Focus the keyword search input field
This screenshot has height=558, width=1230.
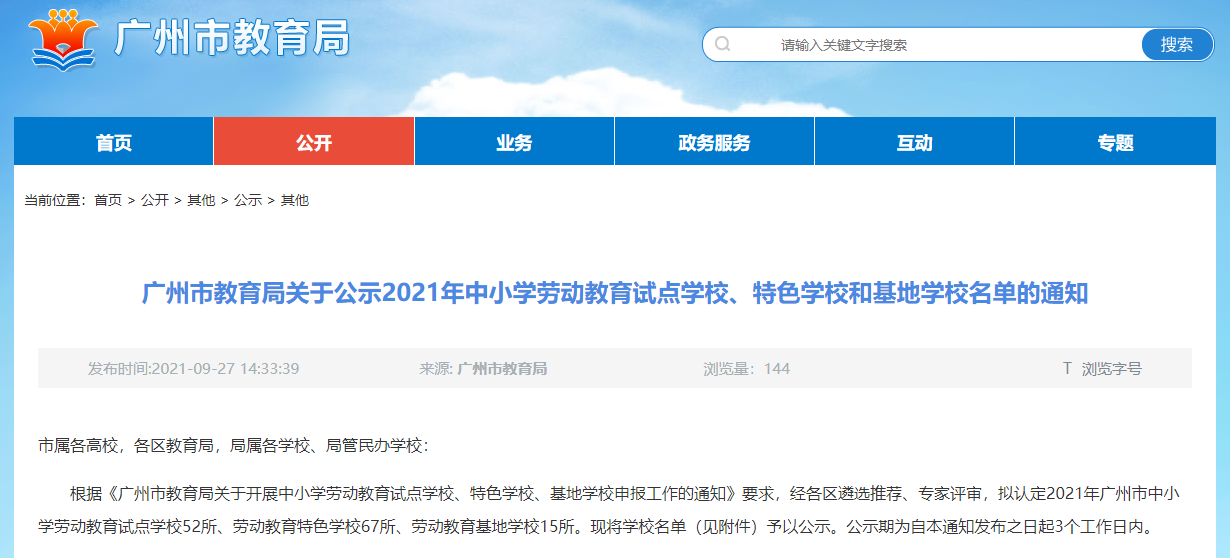pyautogui.click(x=922, y=44)
